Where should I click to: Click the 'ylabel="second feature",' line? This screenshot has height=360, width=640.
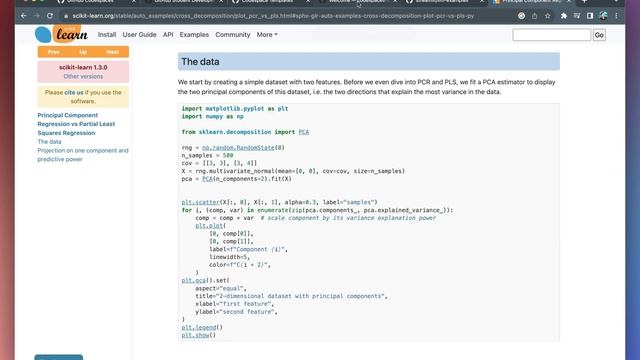(x=236, y=312)
